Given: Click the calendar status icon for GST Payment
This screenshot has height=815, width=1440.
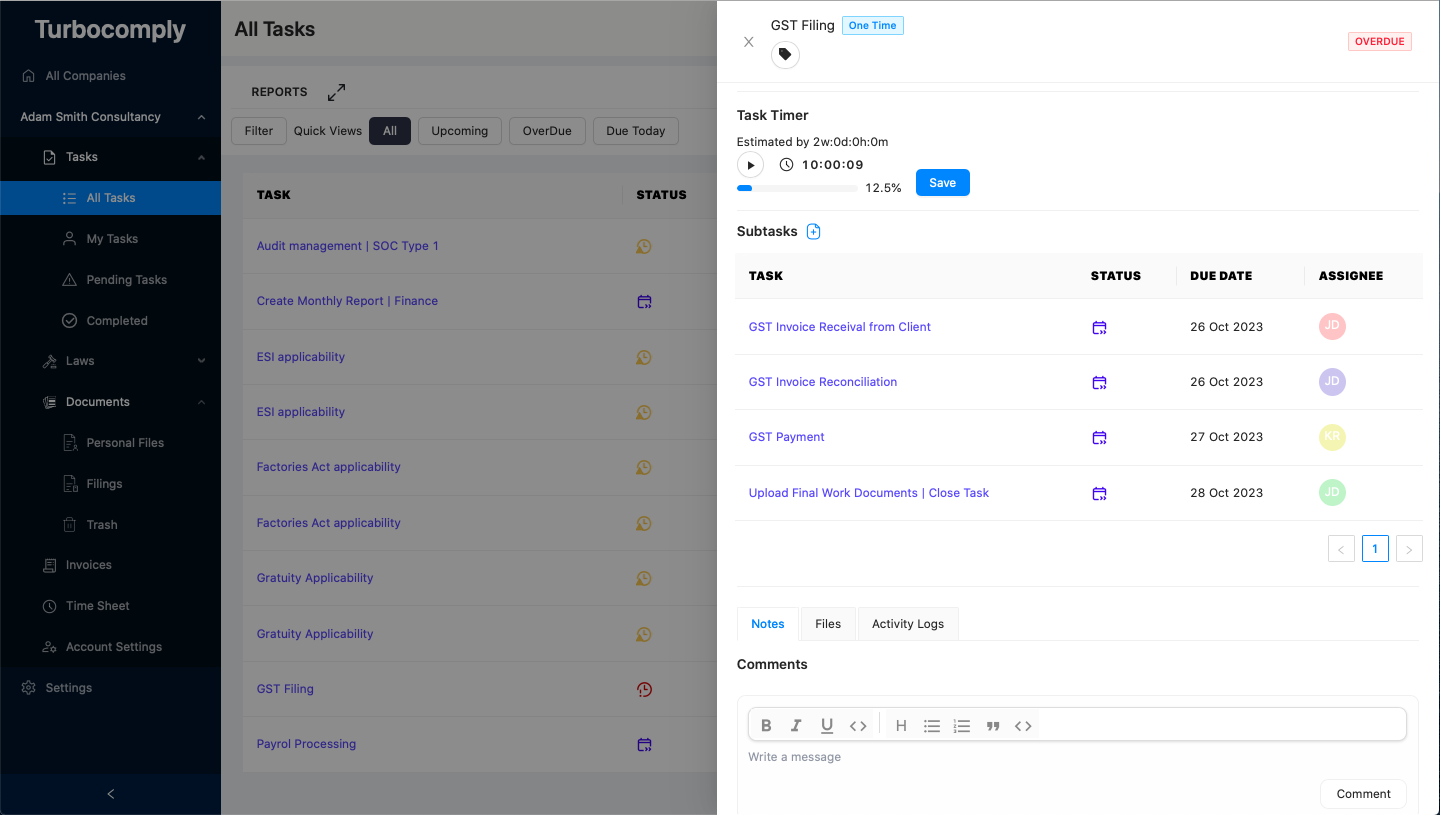Looking at the screenshot, I should pos(1099,437).
